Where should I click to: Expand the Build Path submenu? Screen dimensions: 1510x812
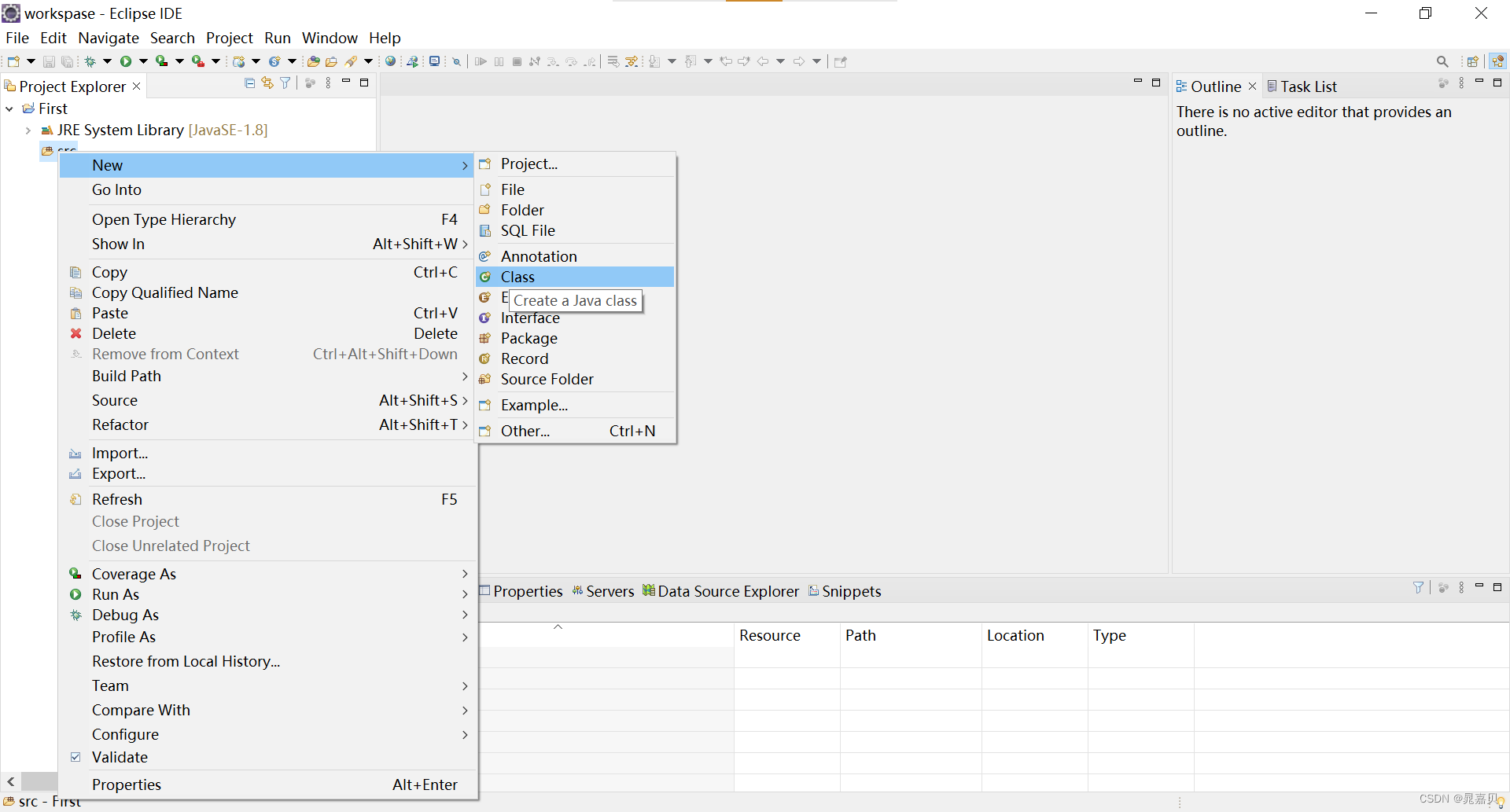point(267,376)
